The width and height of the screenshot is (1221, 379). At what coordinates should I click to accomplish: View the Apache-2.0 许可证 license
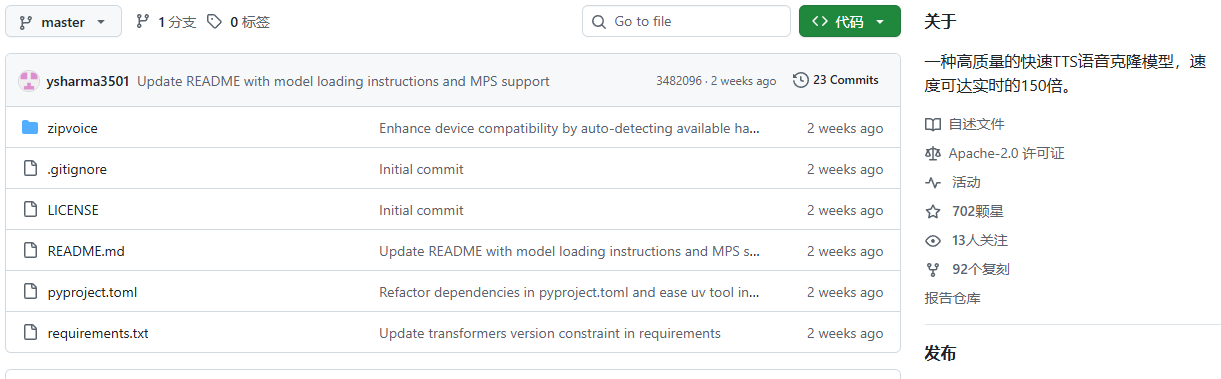point(1007,153)
